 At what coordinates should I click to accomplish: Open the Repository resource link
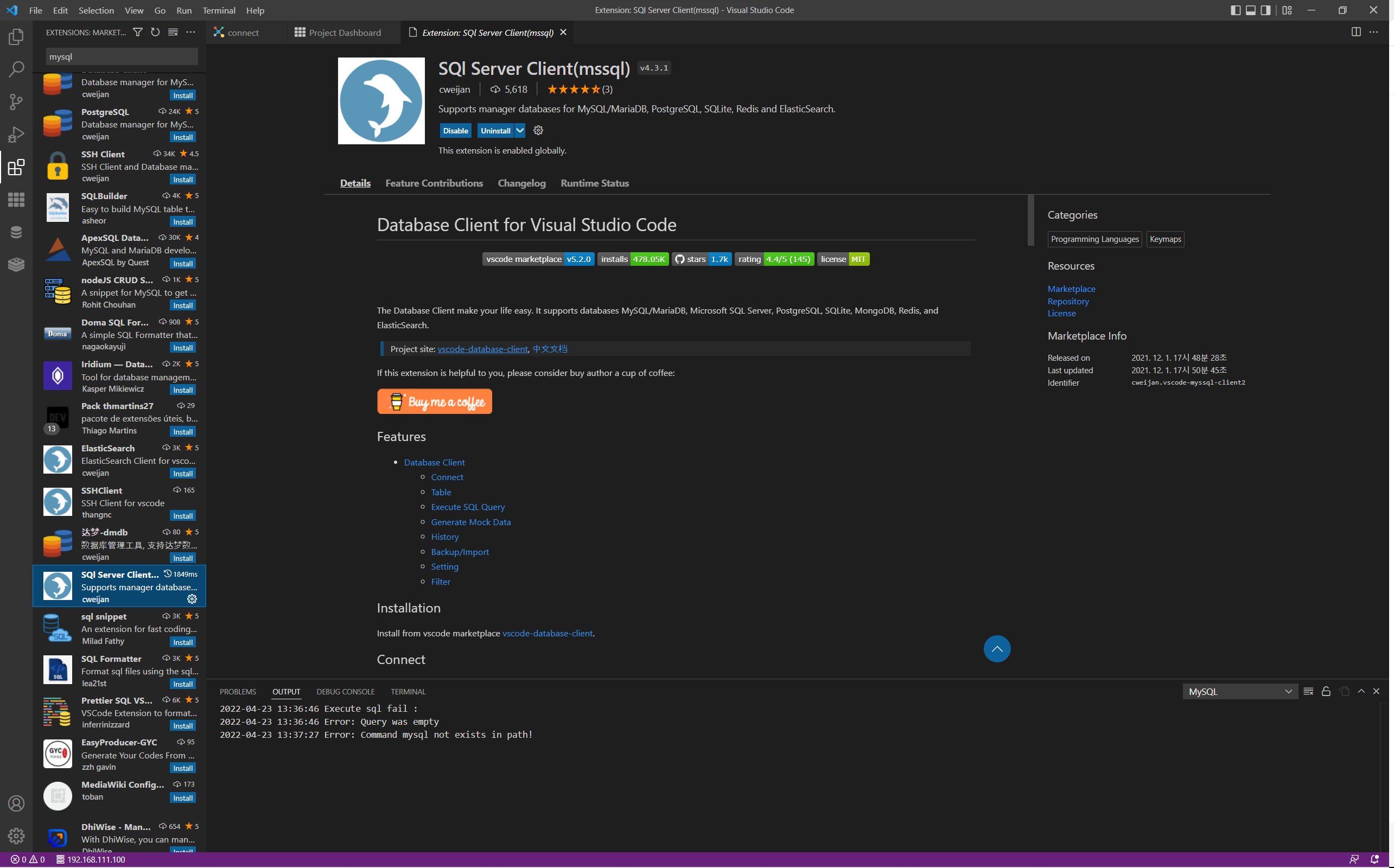1068,301
